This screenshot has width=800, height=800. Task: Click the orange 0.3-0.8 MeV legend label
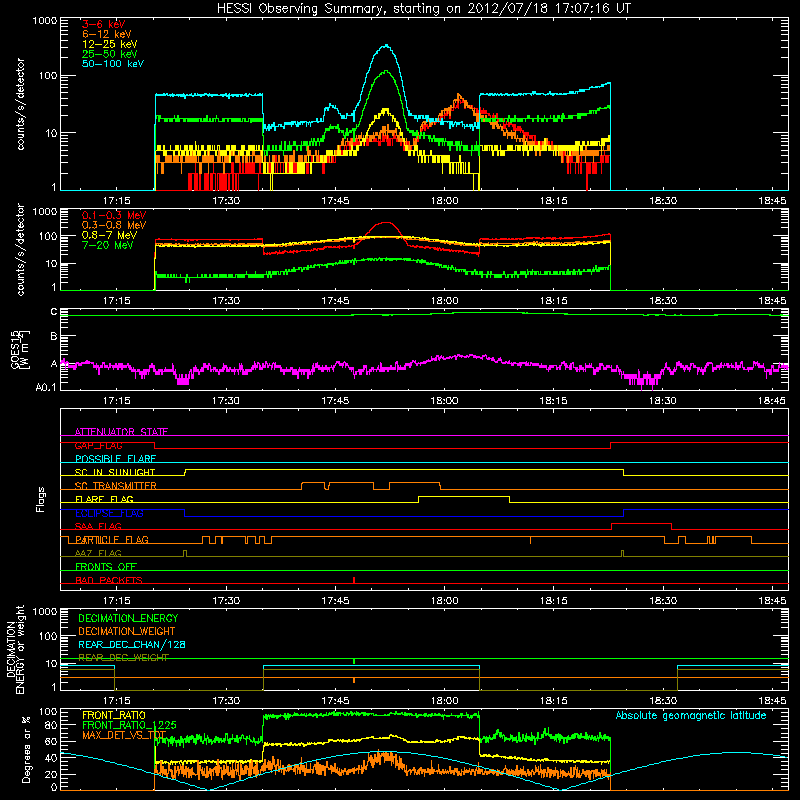[x=114, y=225]
